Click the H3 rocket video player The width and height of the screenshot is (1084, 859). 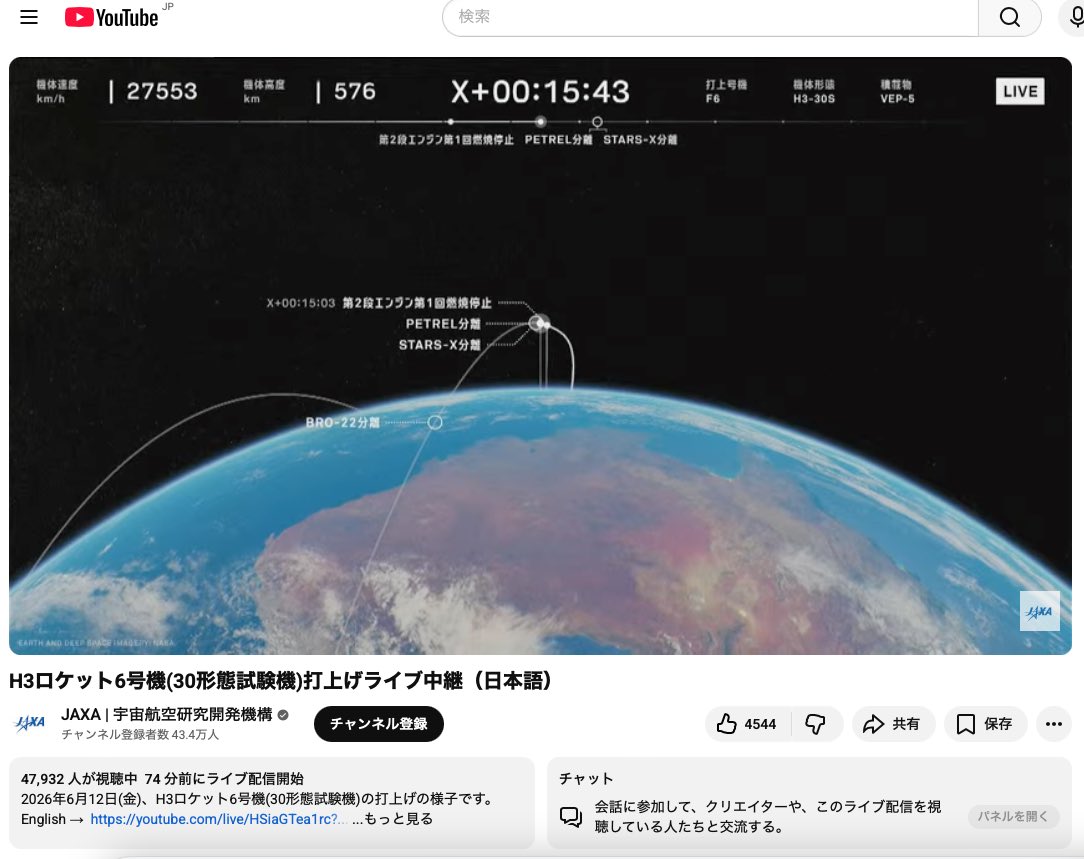[x=540, y=356]
